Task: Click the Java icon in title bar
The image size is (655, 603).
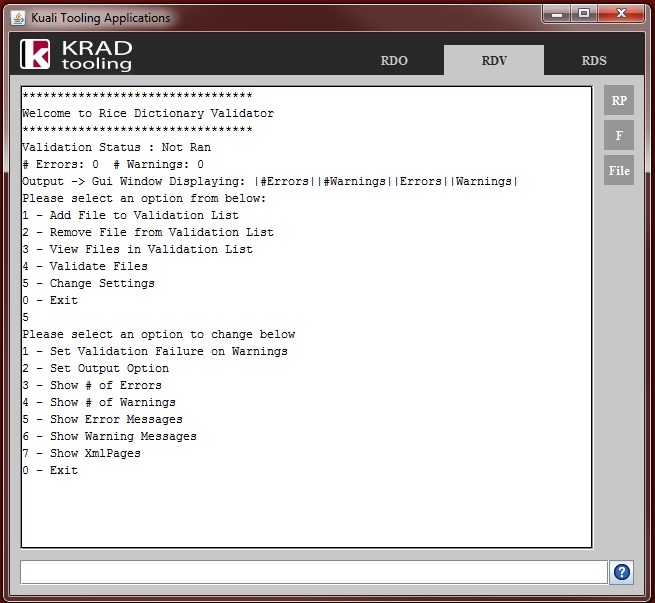Action: pos(18,18)
